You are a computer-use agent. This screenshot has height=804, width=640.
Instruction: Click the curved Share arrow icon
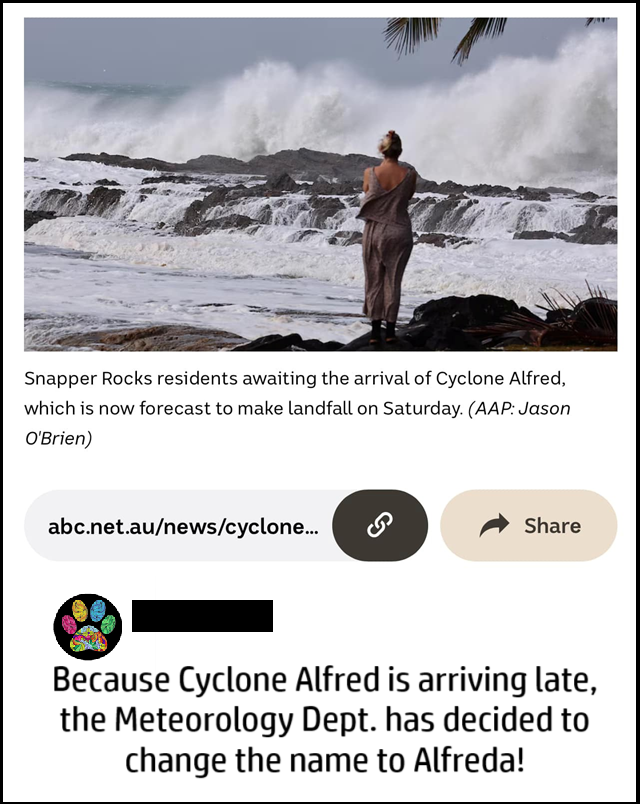[494, 525]
